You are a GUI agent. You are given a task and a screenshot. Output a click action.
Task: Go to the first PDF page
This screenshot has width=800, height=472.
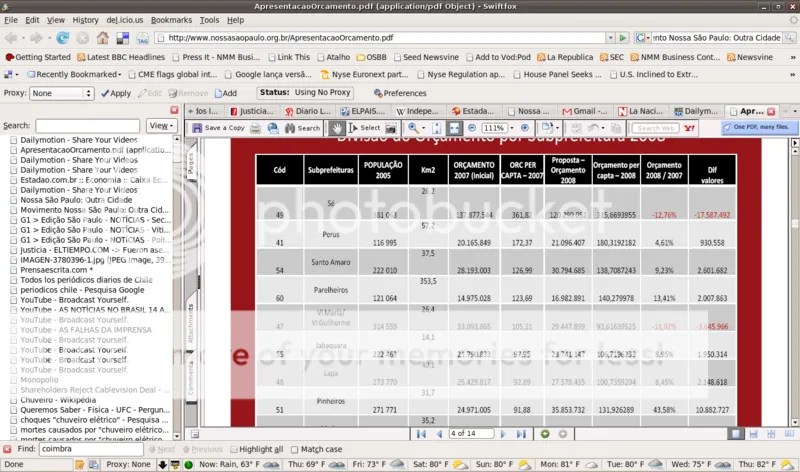421,434
